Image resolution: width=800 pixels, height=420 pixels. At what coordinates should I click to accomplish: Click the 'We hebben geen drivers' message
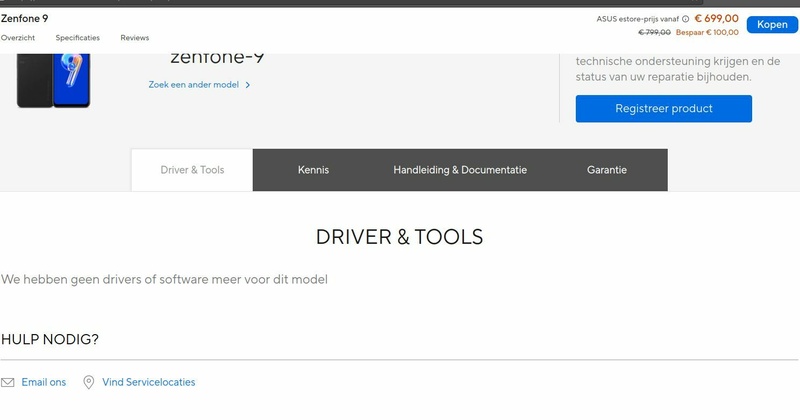(164, 280)
